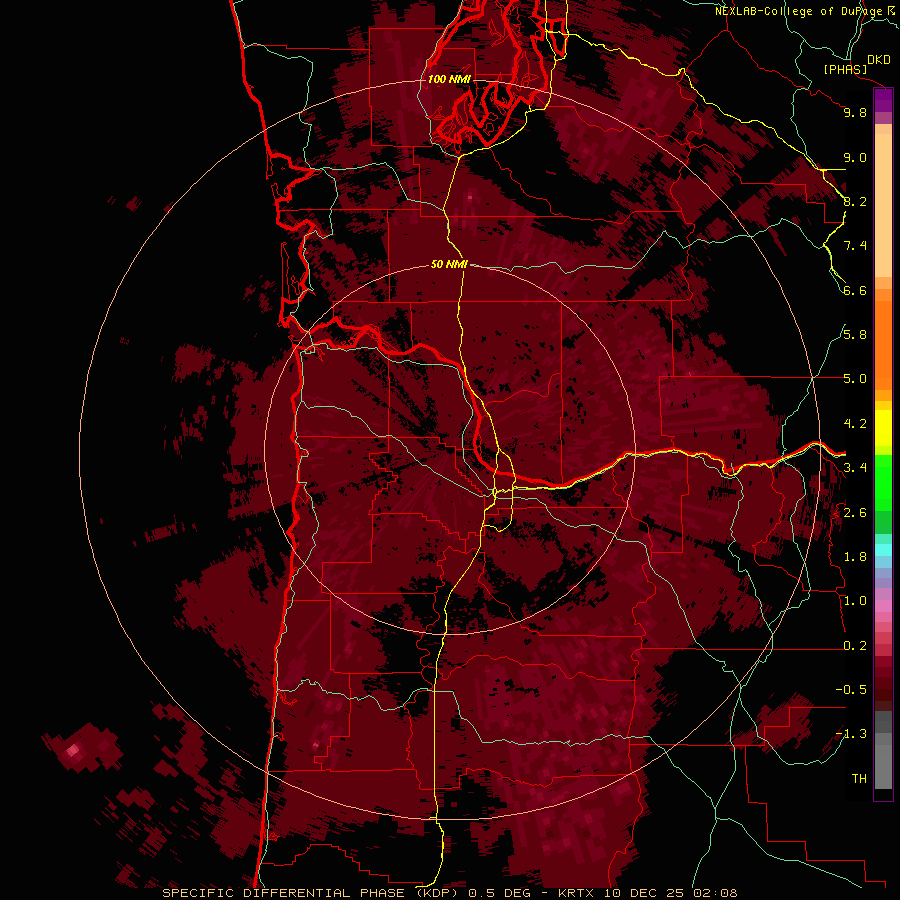Viewport: 900px width, 900px height.
Task: Click the 5.0 scale value
Action: pyautogui.click(x=855, y=379)
